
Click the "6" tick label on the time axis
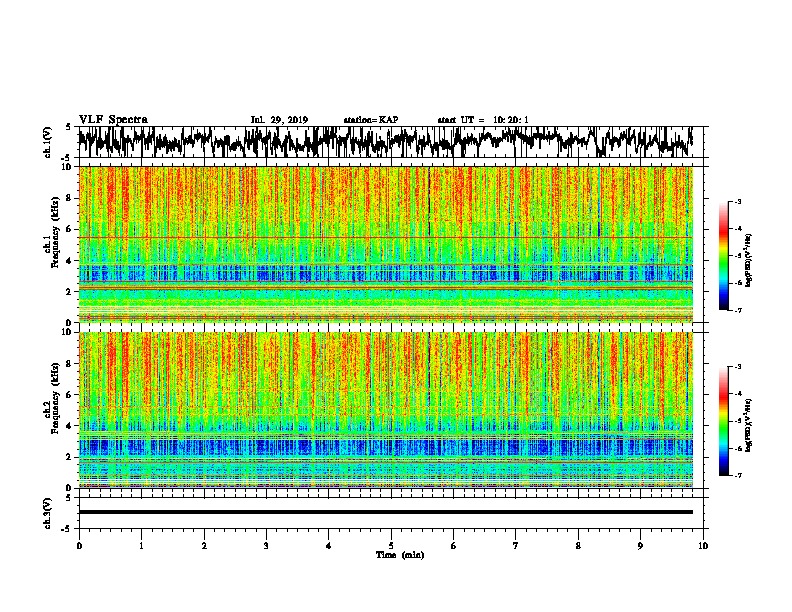pos(454,546)
